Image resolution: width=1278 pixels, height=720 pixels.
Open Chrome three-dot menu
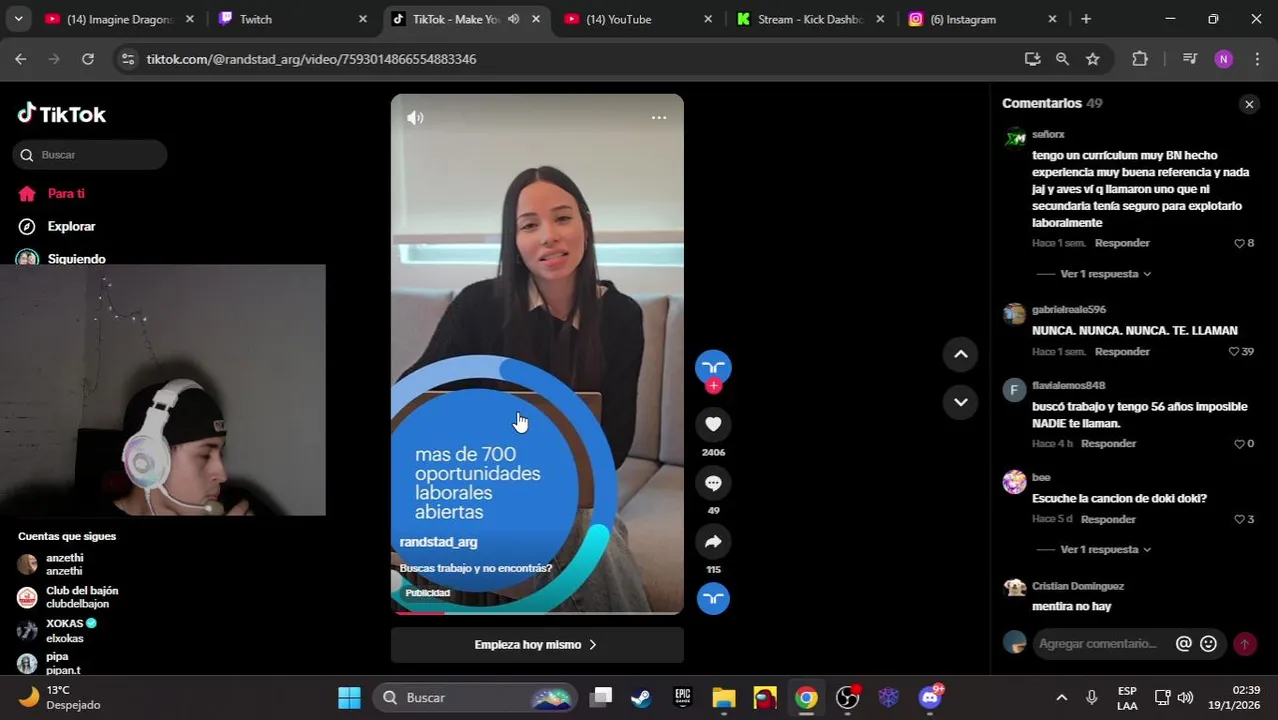point(1257,59)
